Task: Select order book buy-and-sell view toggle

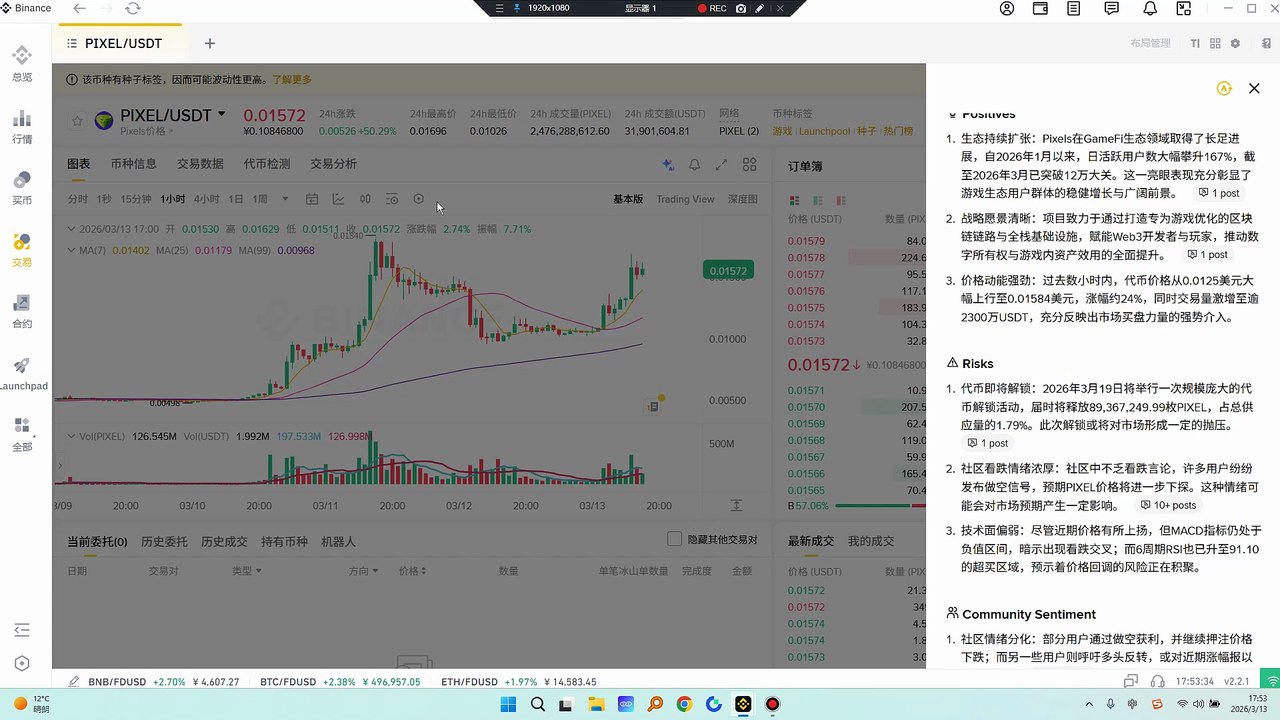Action: pyautogui.click(x=795, y=201)
